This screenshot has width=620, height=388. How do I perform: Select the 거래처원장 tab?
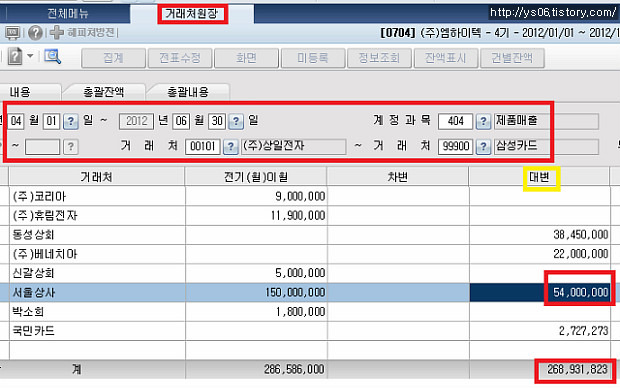tap(192, 14)
